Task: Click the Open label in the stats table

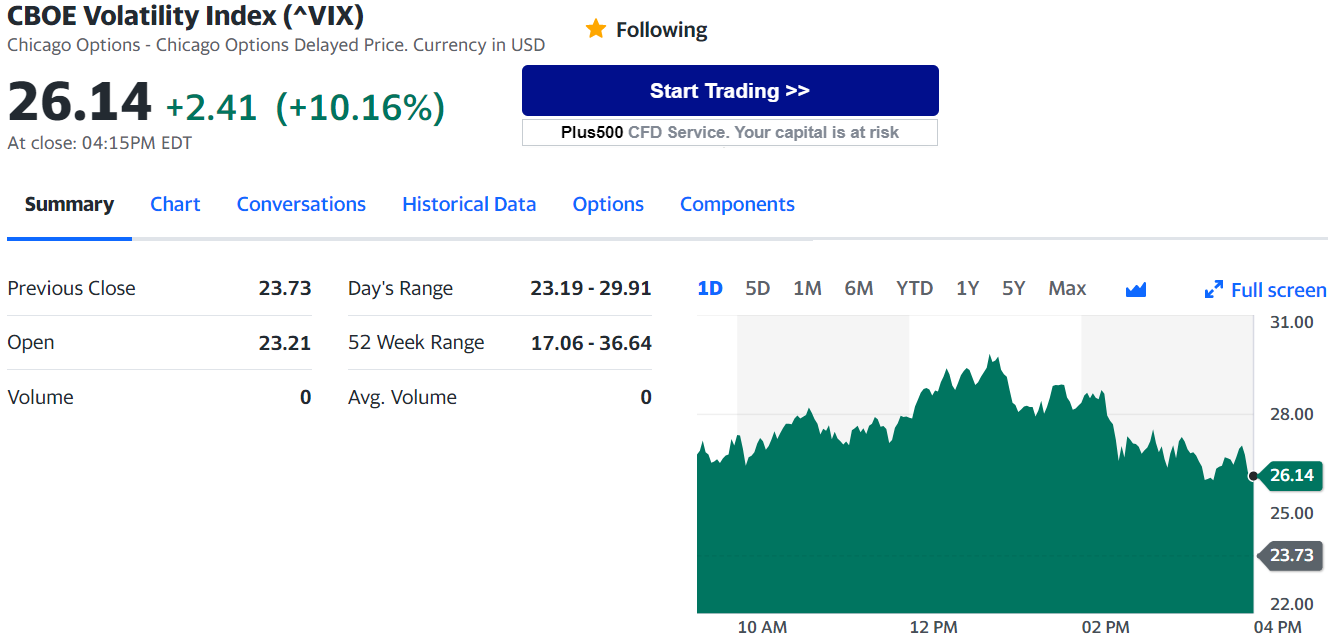Action: tap(31, 343)
